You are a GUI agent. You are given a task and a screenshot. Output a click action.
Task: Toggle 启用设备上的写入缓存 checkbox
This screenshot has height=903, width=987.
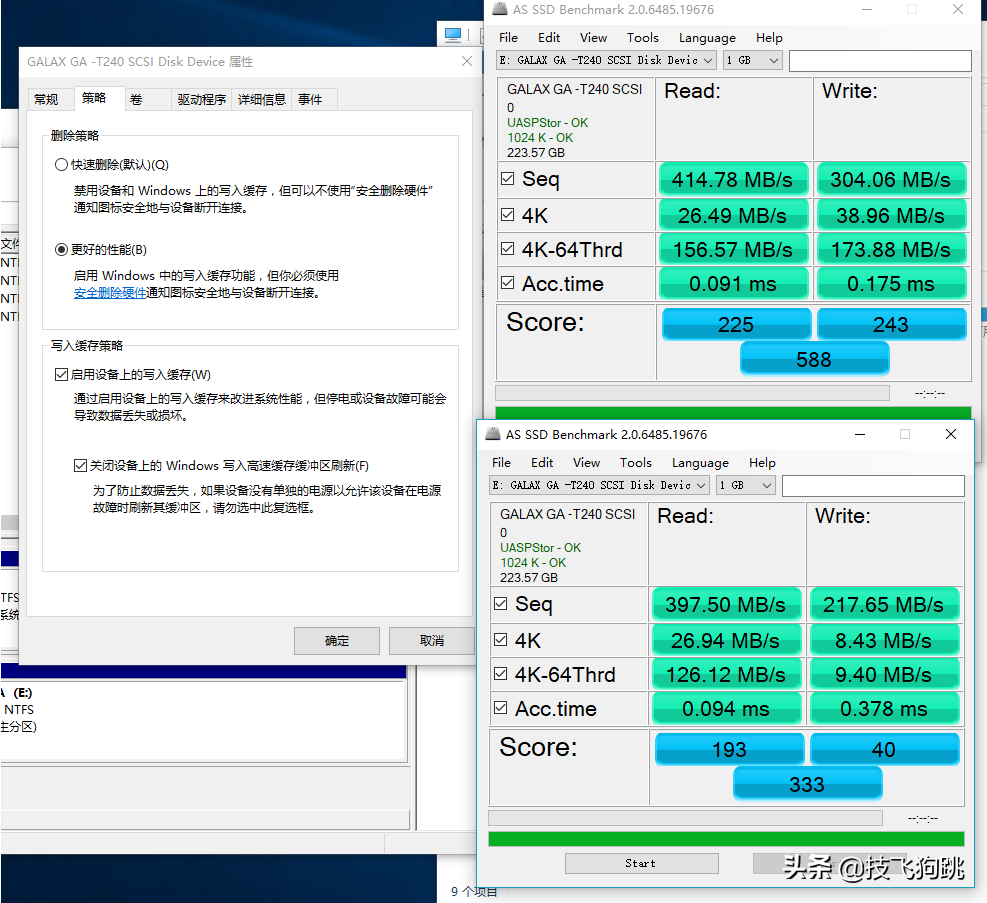click(61, 375)
